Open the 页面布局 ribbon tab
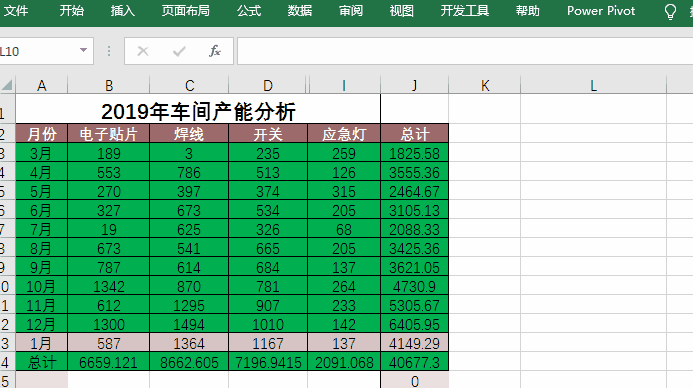693x388 pixels. (186, 11)
